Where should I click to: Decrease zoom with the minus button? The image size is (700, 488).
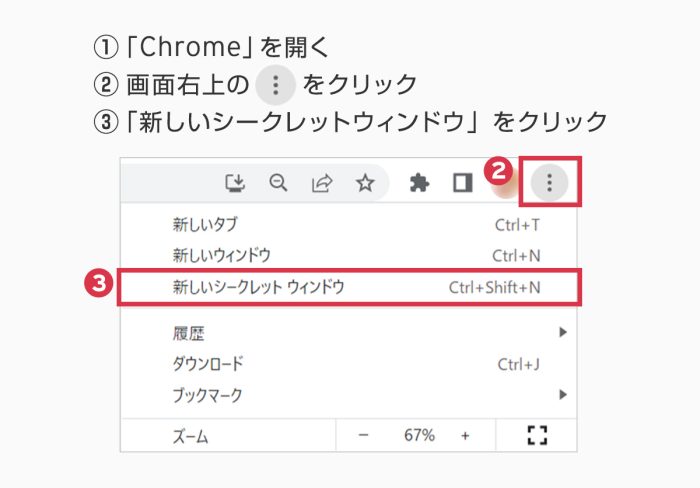pos(363,435)
